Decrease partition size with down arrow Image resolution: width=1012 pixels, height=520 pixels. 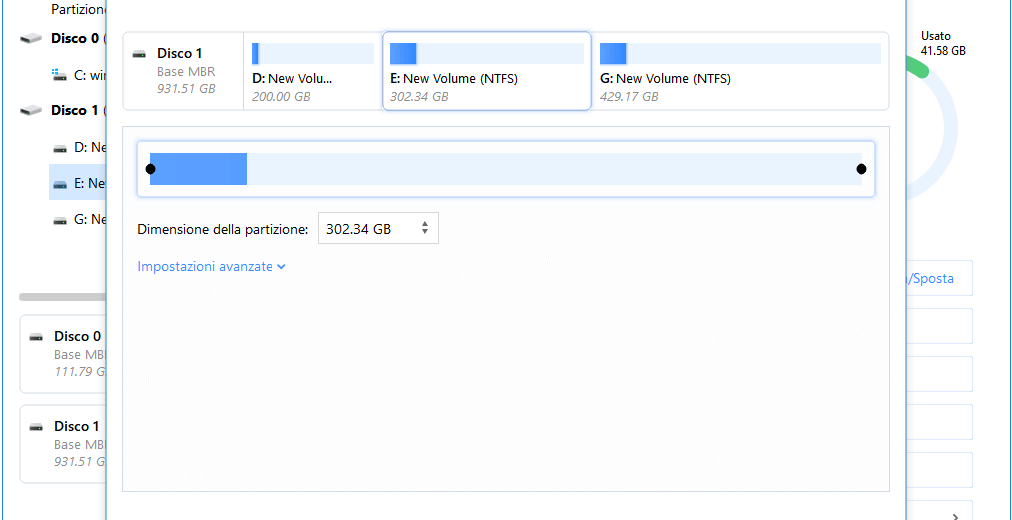(x=425, y=232)
